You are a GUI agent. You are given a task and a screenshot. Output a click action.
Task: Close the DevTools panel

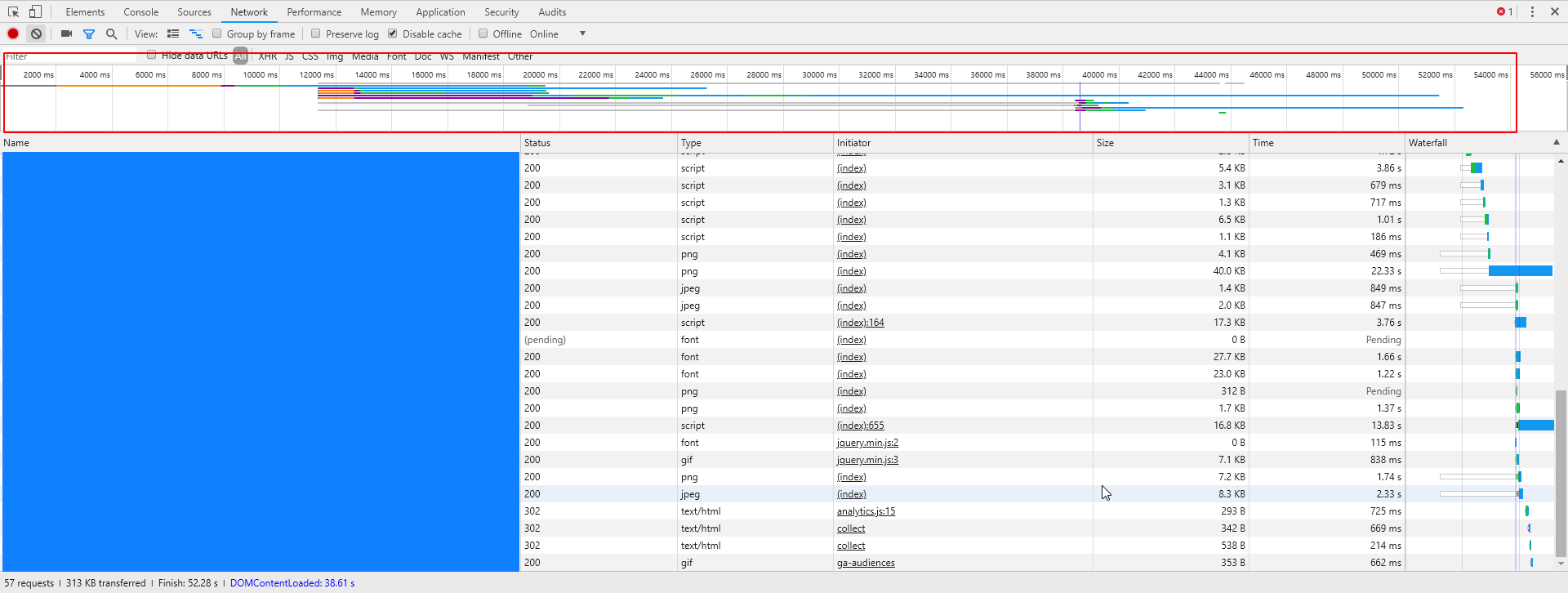pyautogui.click(x=1555, y=11)
